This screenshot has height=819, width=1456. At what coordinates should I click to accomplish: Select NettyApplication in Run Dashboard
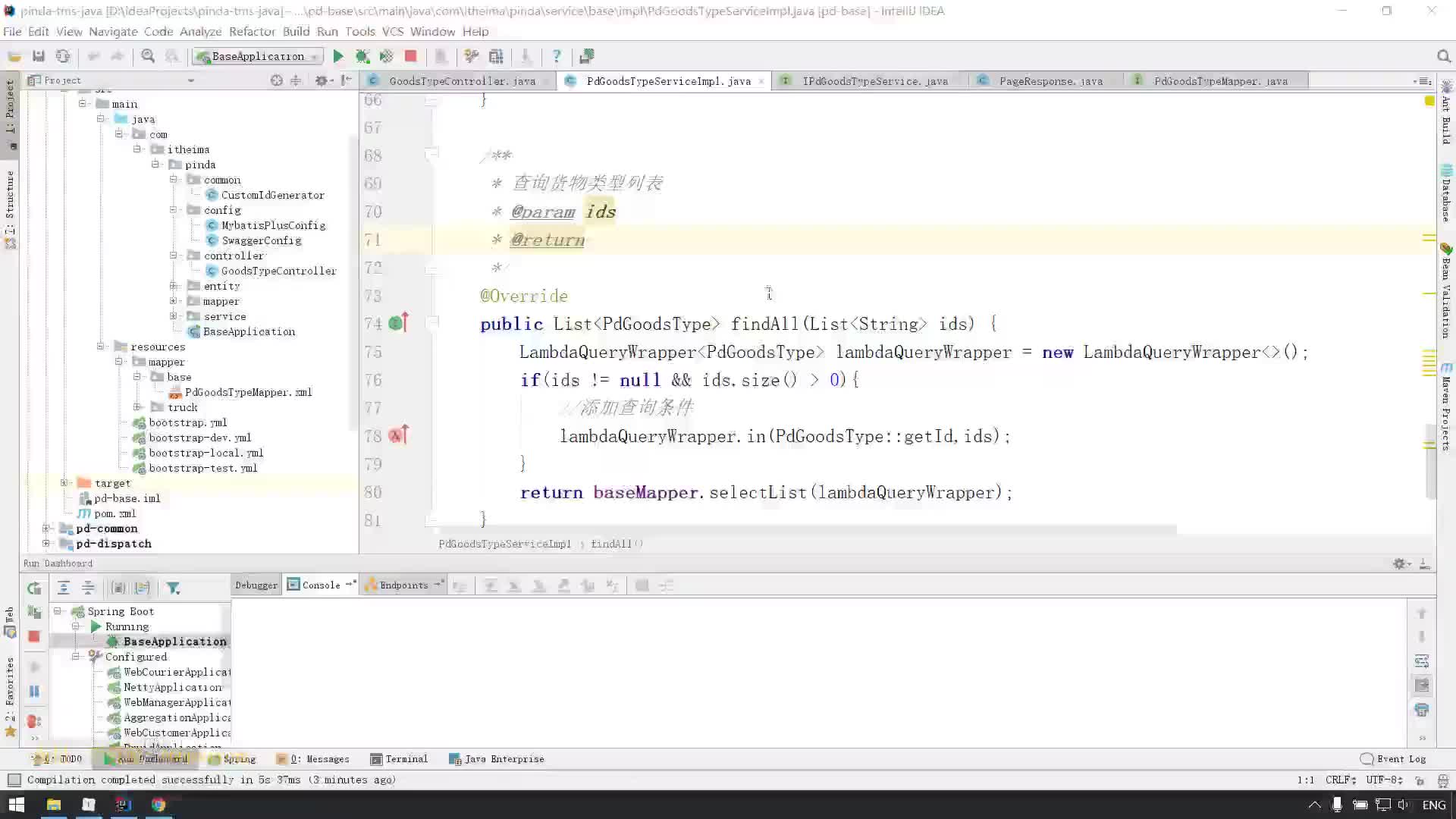(x=165, y=687)
